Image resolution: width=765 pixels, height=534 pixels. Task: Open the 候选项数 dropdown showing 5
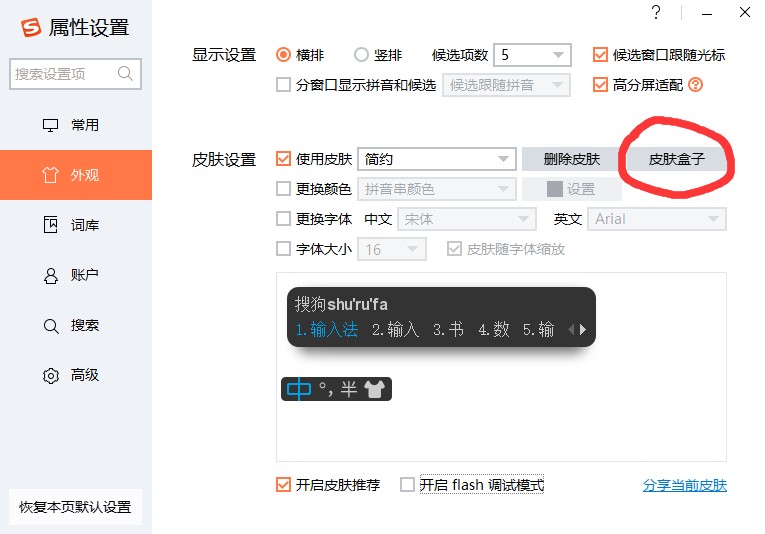[532, 55]
